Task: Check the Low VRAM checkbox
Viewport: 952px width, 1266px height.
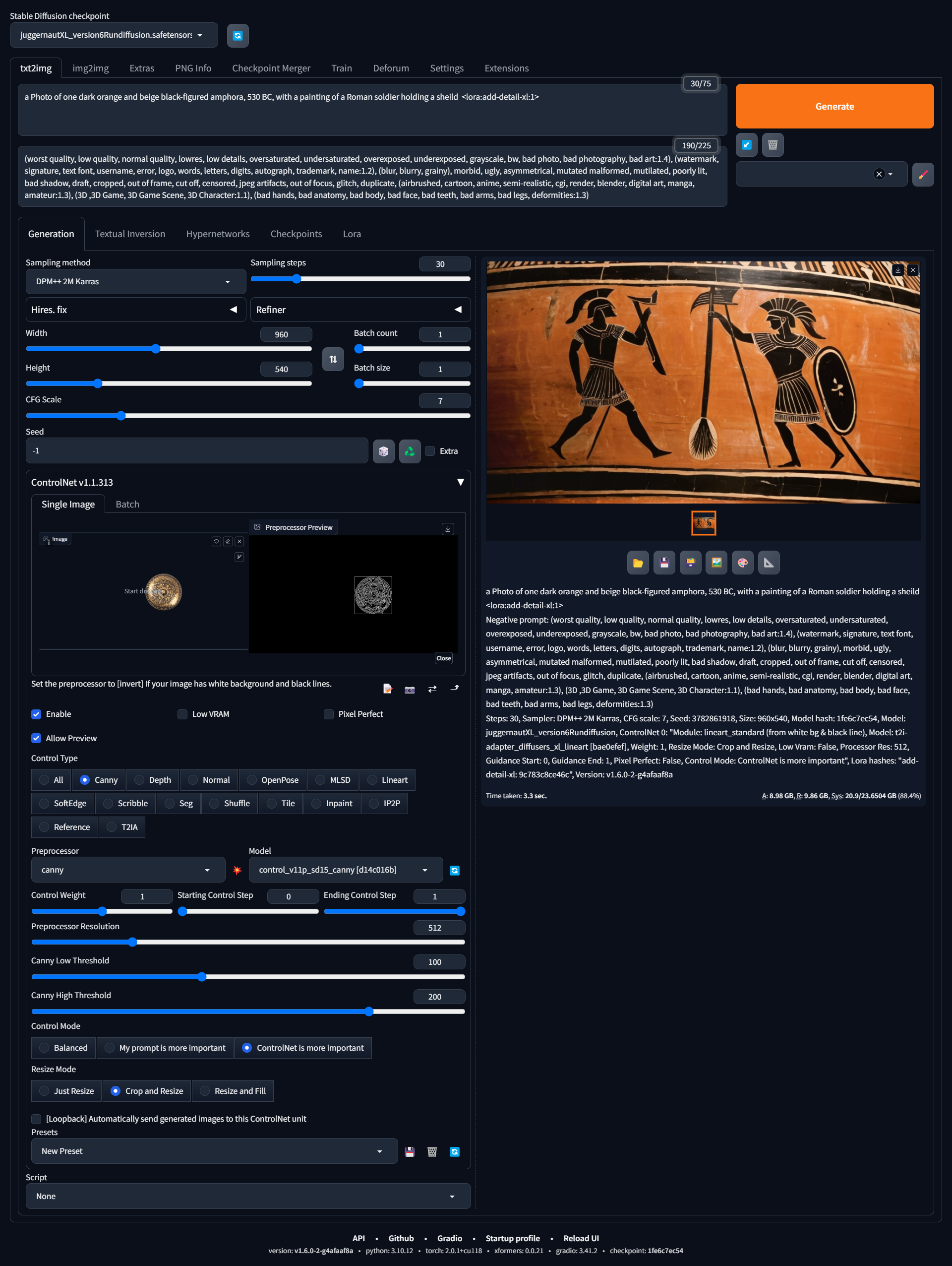Action: pos(182,714)
